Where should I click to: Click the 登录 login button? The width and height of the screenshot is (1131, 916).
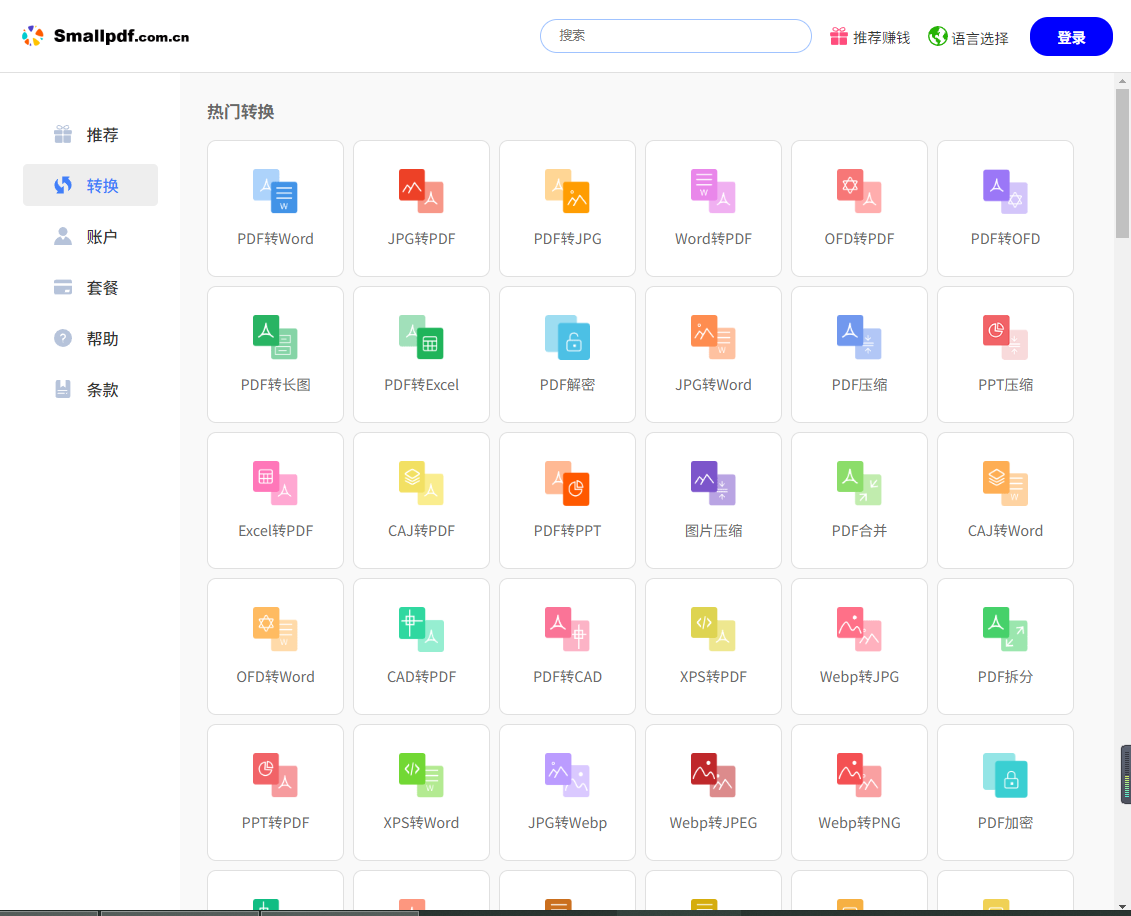pyautogui.click(x=1071, y=37)
